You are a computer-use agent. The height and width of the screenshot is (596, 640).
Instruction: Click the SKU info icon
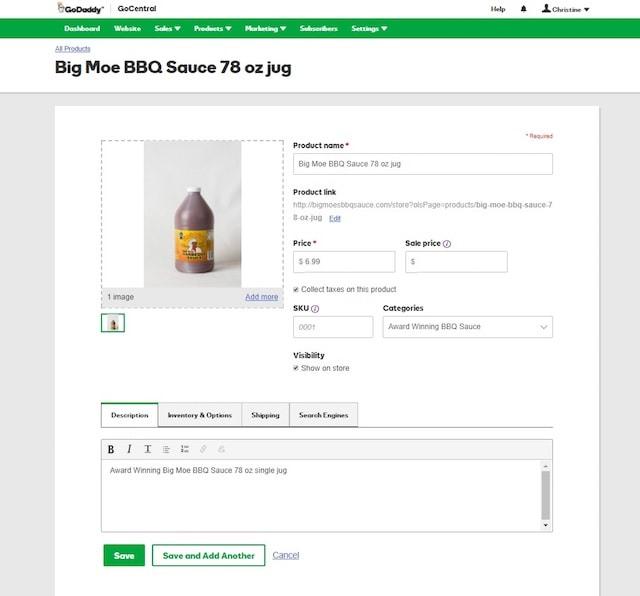pyautogui.click(x=315, y=309)
